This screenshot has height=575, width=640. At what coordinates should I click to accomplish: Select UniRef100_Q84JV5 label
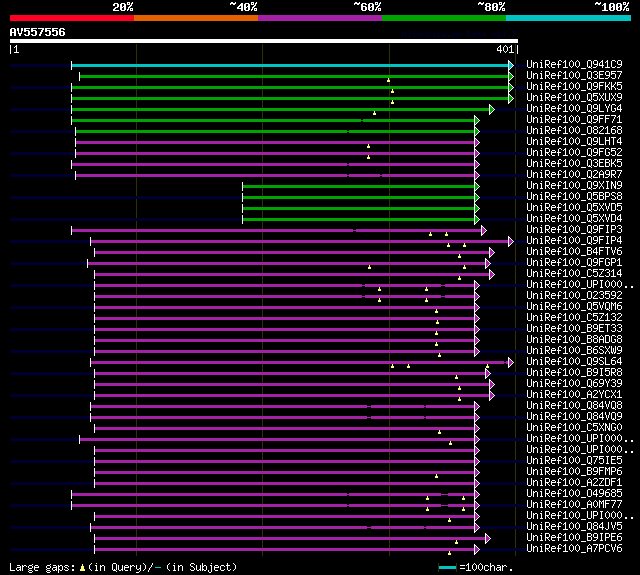[574, 527]
